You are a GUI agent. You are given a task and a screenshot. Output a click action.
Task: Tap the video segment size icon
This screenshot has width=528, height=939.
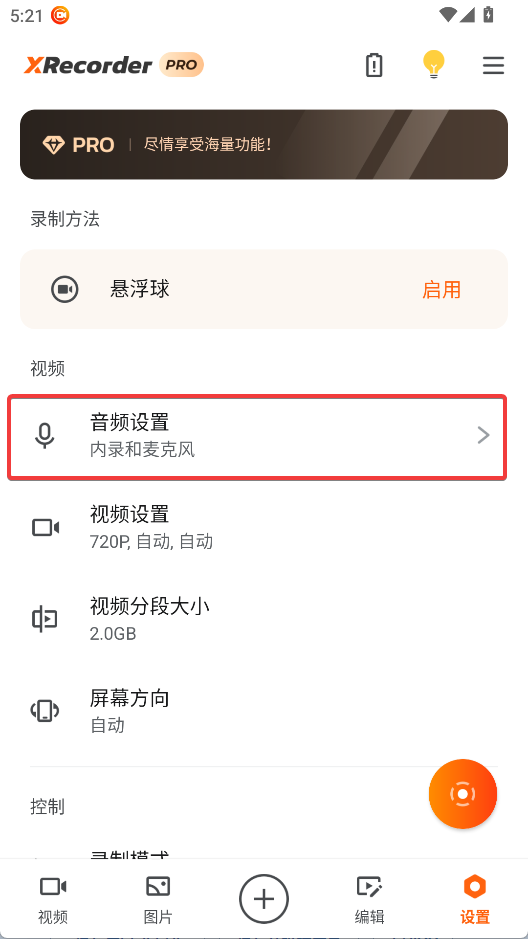tap(45, 619)
